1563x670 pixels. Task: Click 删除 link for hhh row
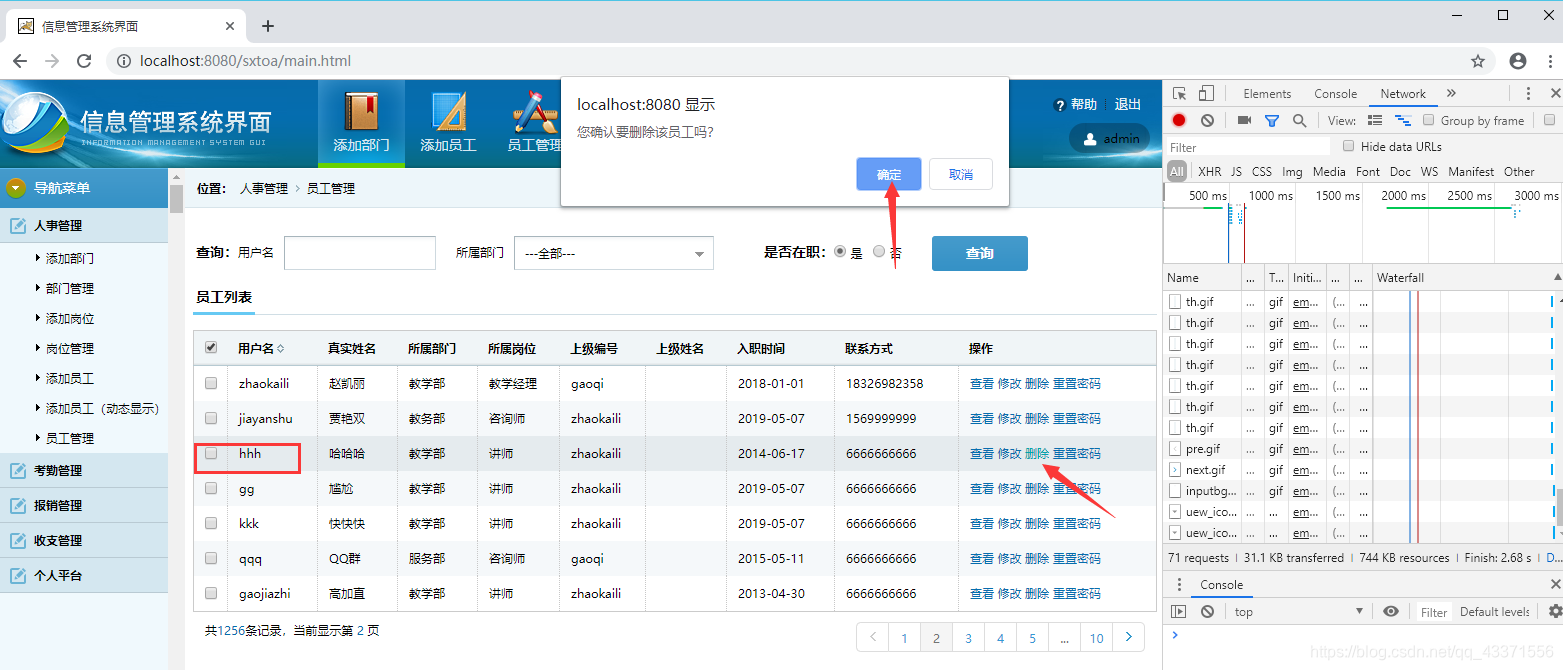tap(1037, 453)
